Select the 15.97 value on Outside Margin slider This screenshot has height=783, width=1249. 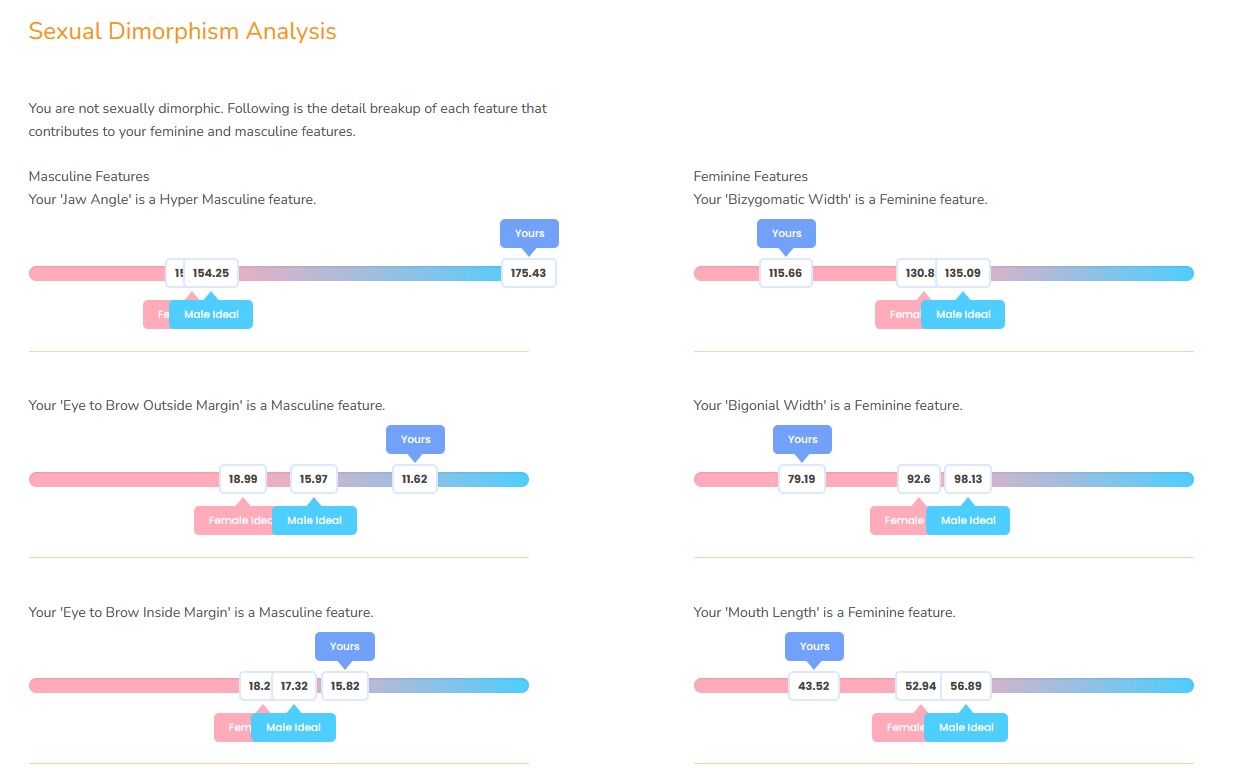(x=314, y=479)
